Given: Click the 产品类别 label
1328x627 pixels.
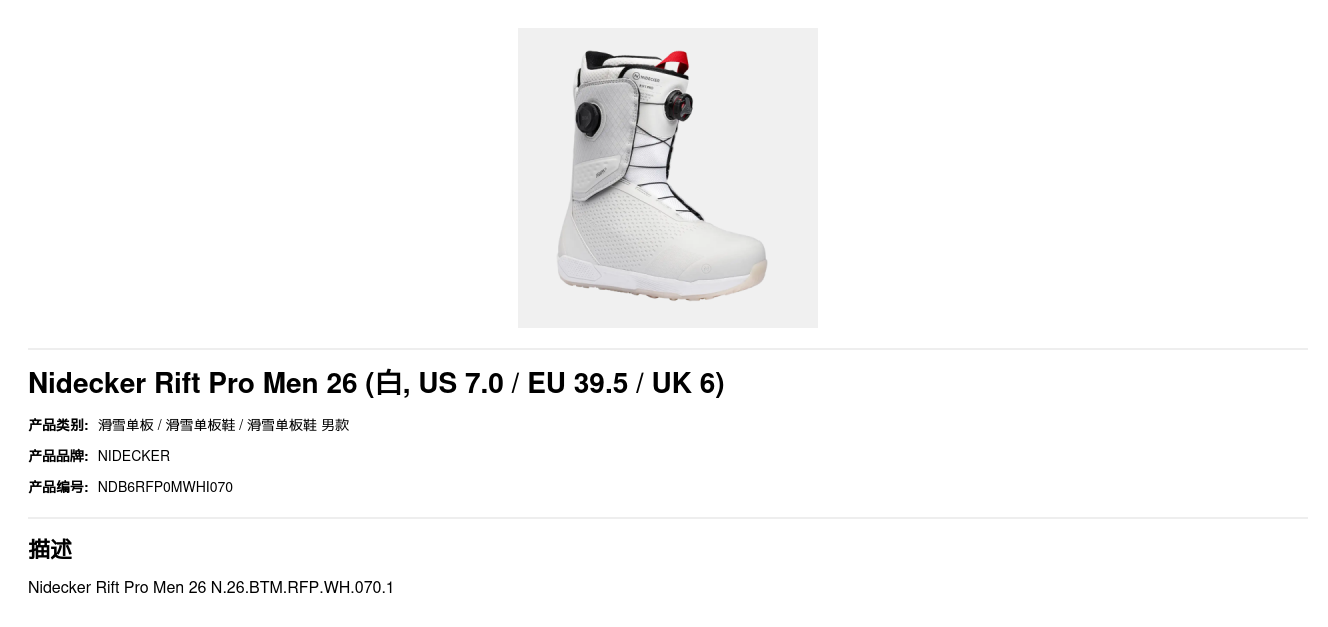Looking at the screenshot, I should (x=58, y=425).
